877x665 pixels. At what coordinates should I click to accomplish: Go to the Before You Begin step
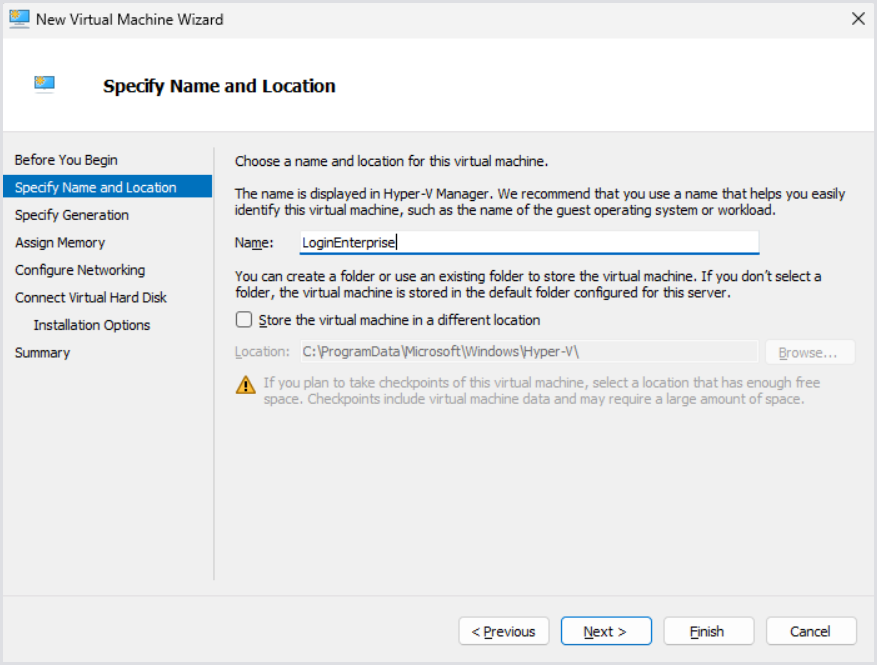tap(66, 160)
